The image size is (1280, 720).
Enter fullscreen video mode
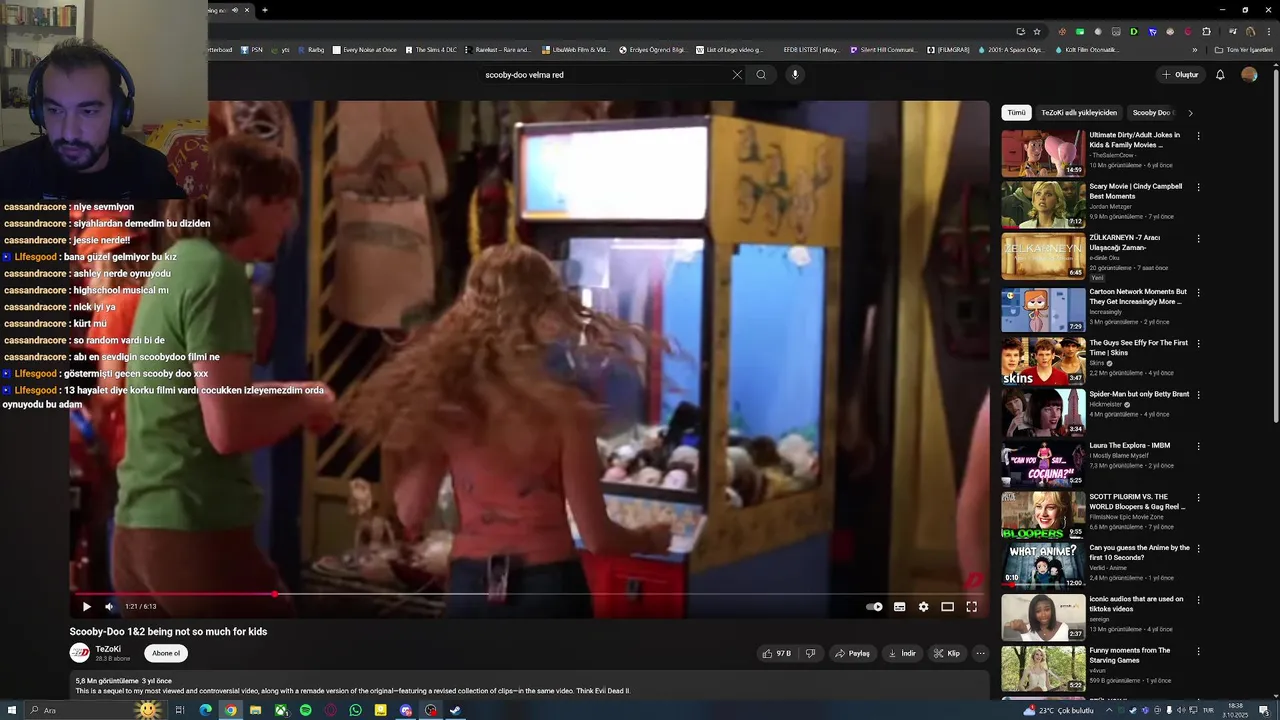pyautogui.click(x=971, y=606)
